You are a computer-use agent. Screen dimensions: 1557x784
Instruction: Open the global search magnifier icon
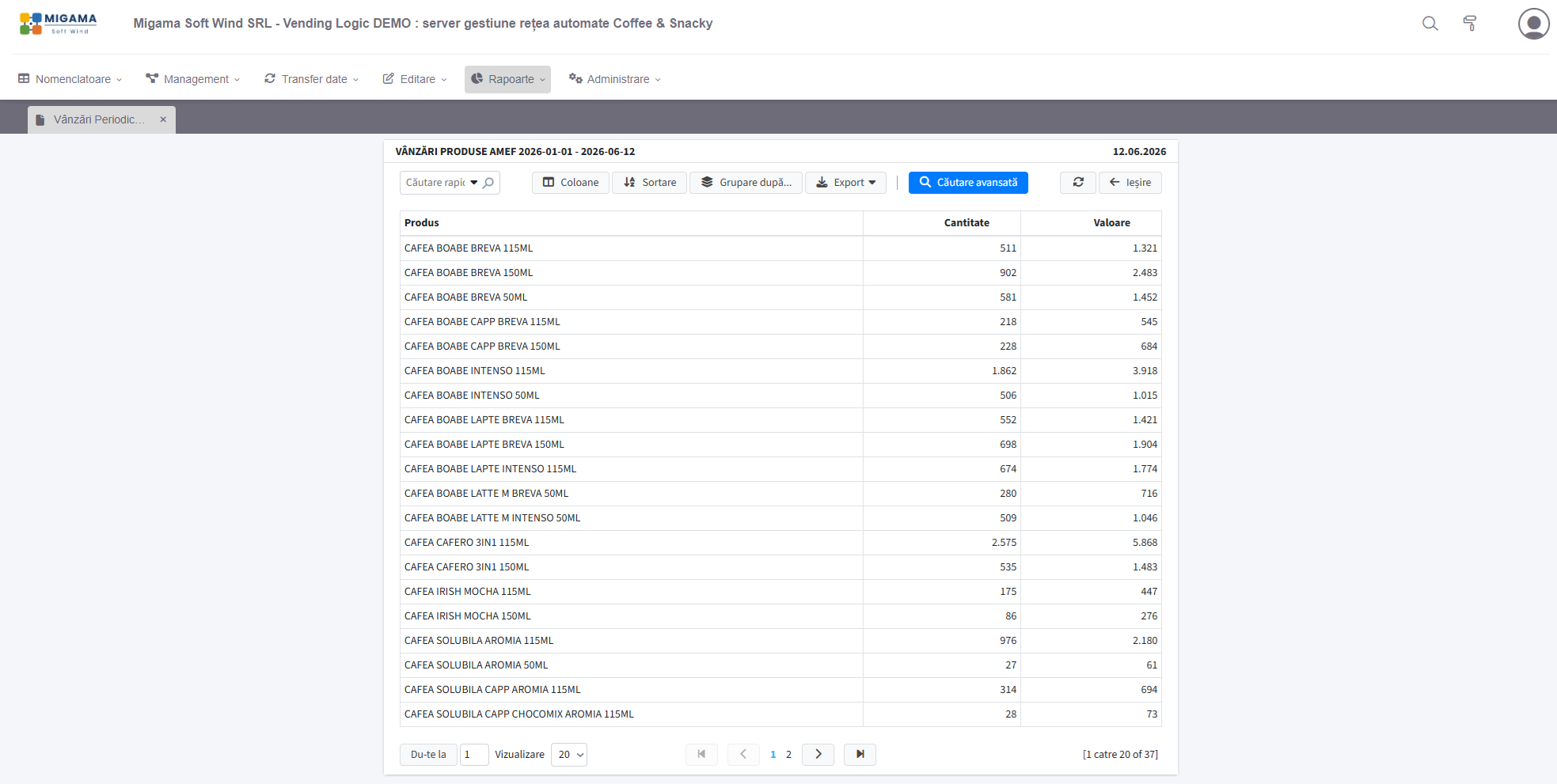click(x=1430, y=24)
